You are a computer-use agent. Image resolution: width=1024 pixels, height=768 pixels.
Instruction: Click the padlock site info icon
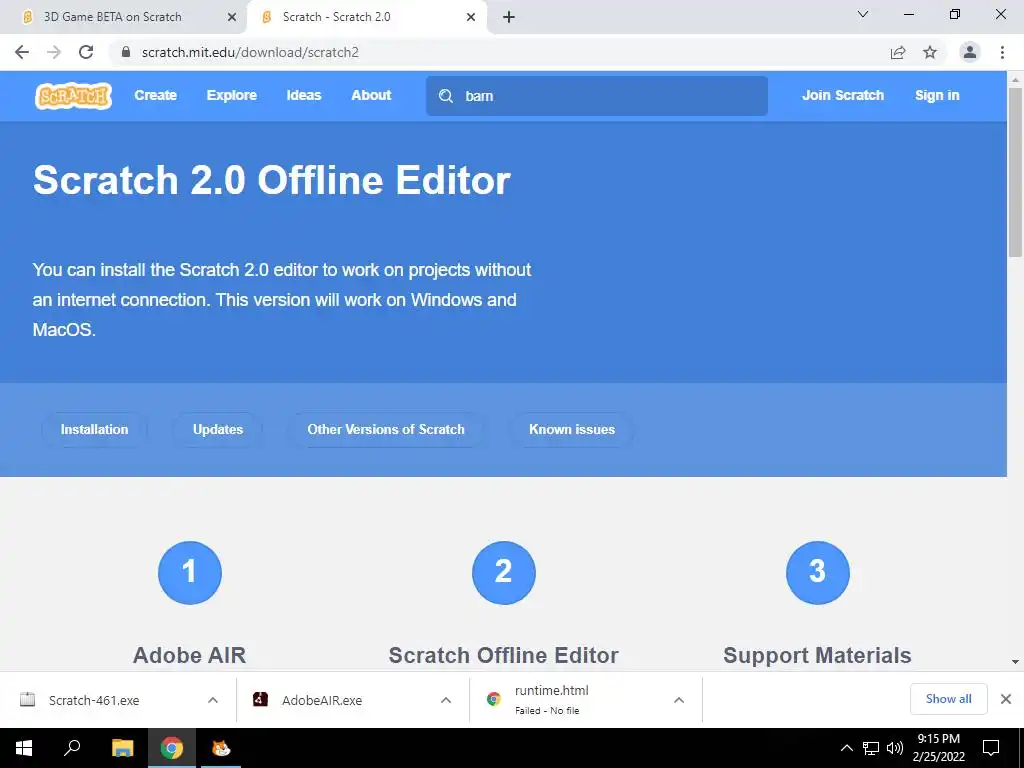click(126, 52)
